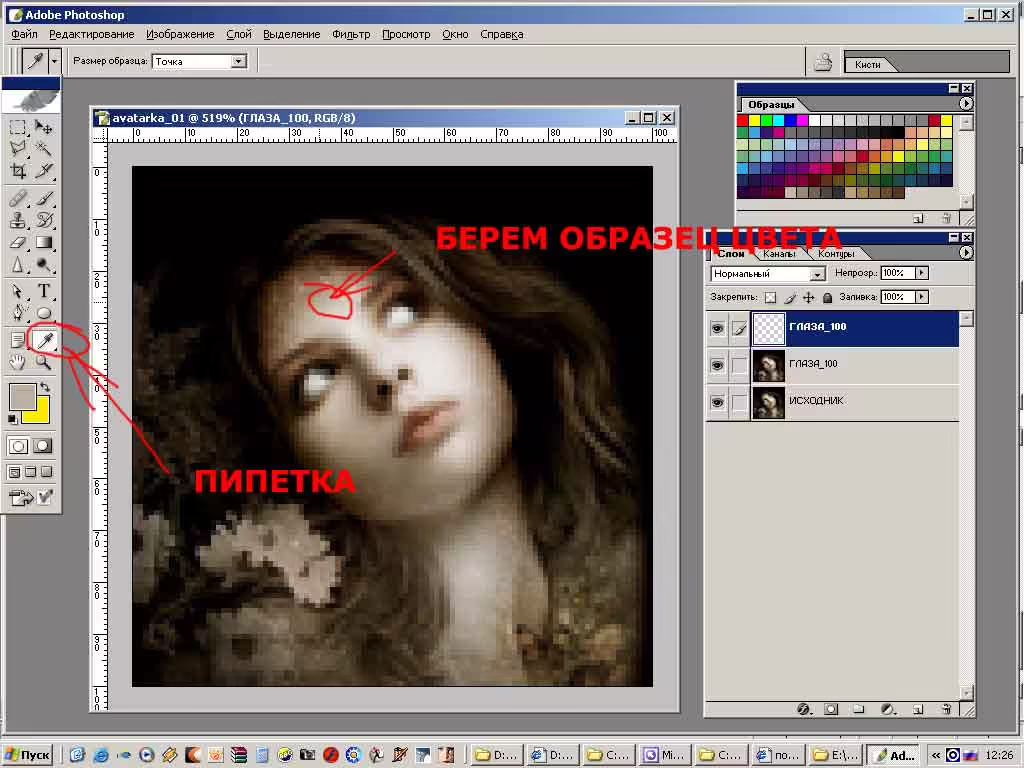Open the new adjustment layer menu

point(888,709)
